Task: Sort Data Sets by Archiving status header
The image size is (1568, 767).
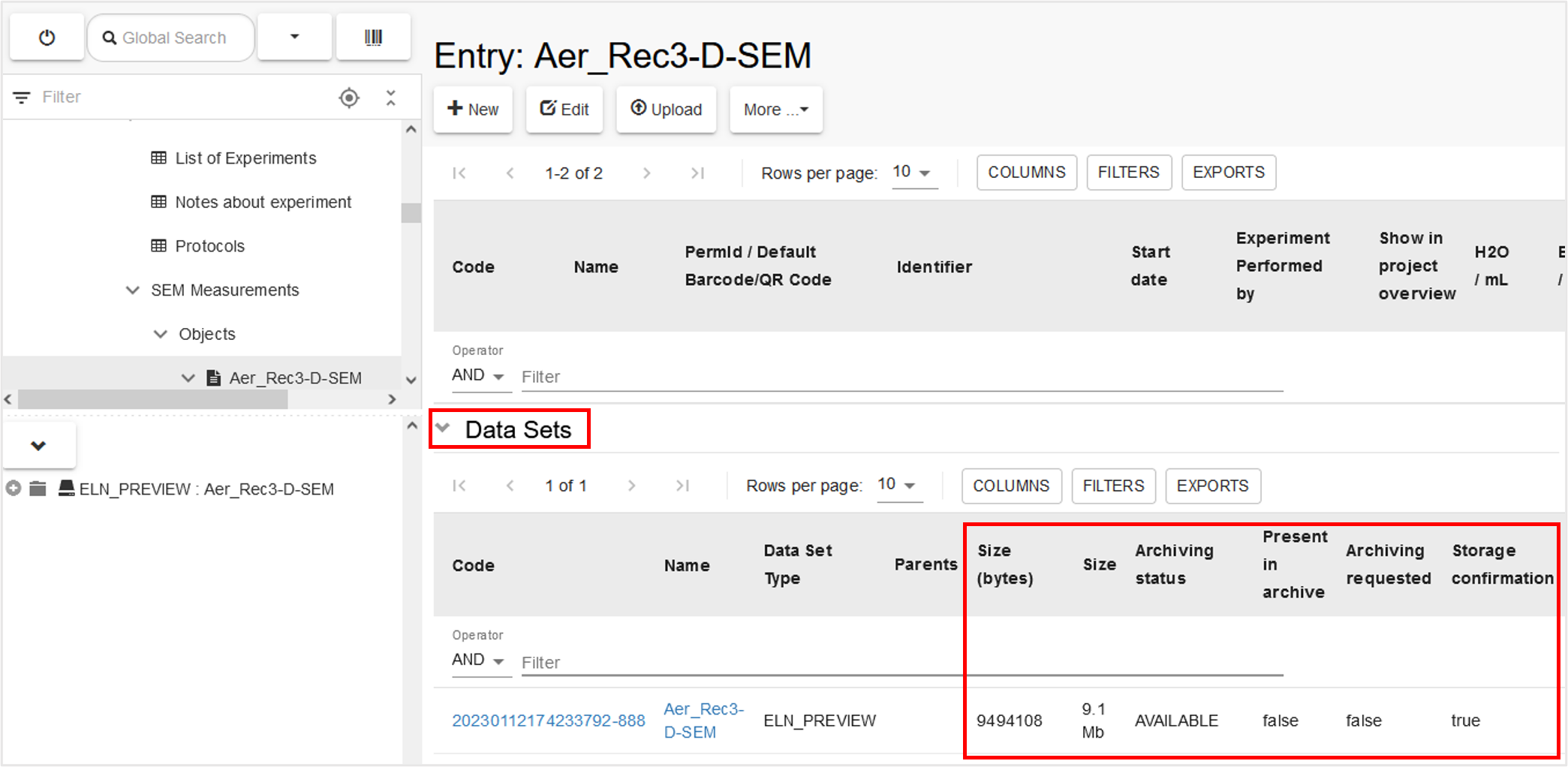Action: tap(1174, 564)
